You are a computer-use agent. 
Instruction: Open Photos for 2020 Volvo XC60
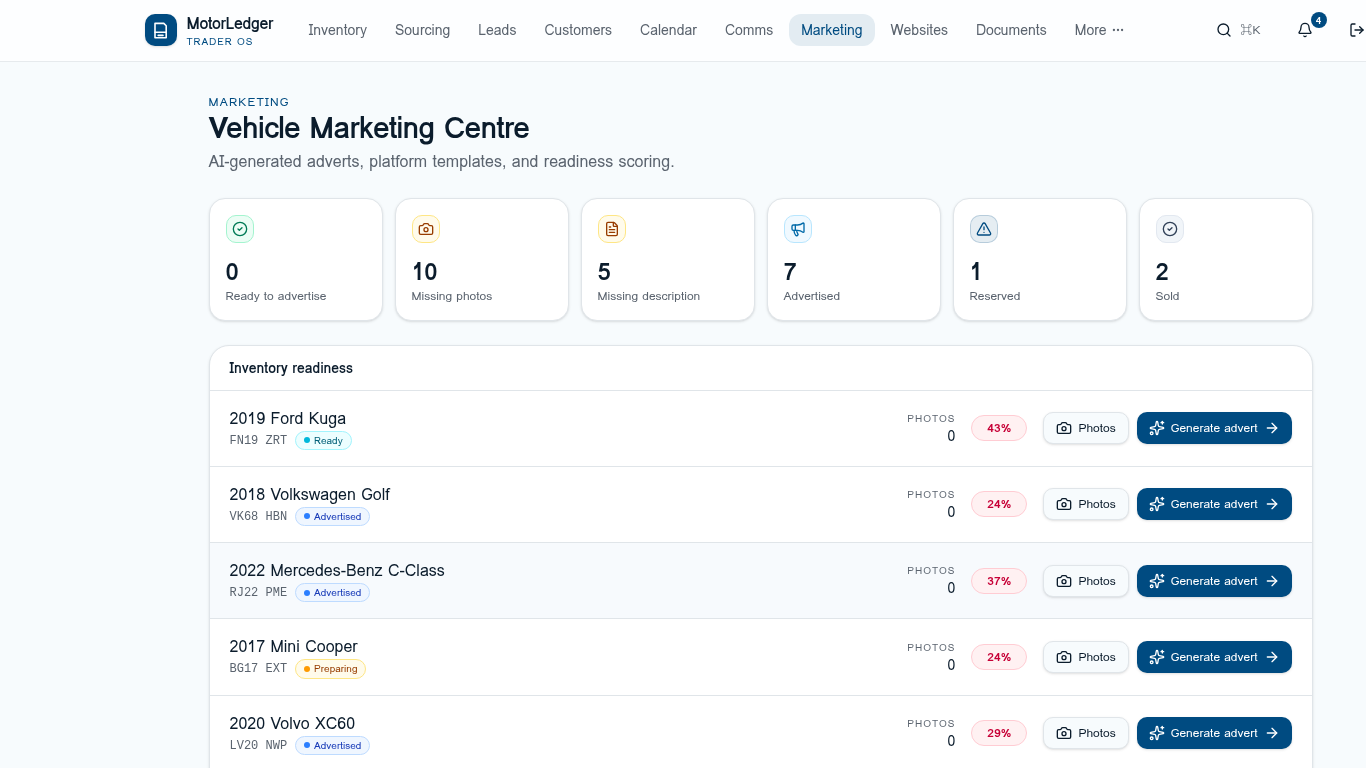pos(1086,733)
